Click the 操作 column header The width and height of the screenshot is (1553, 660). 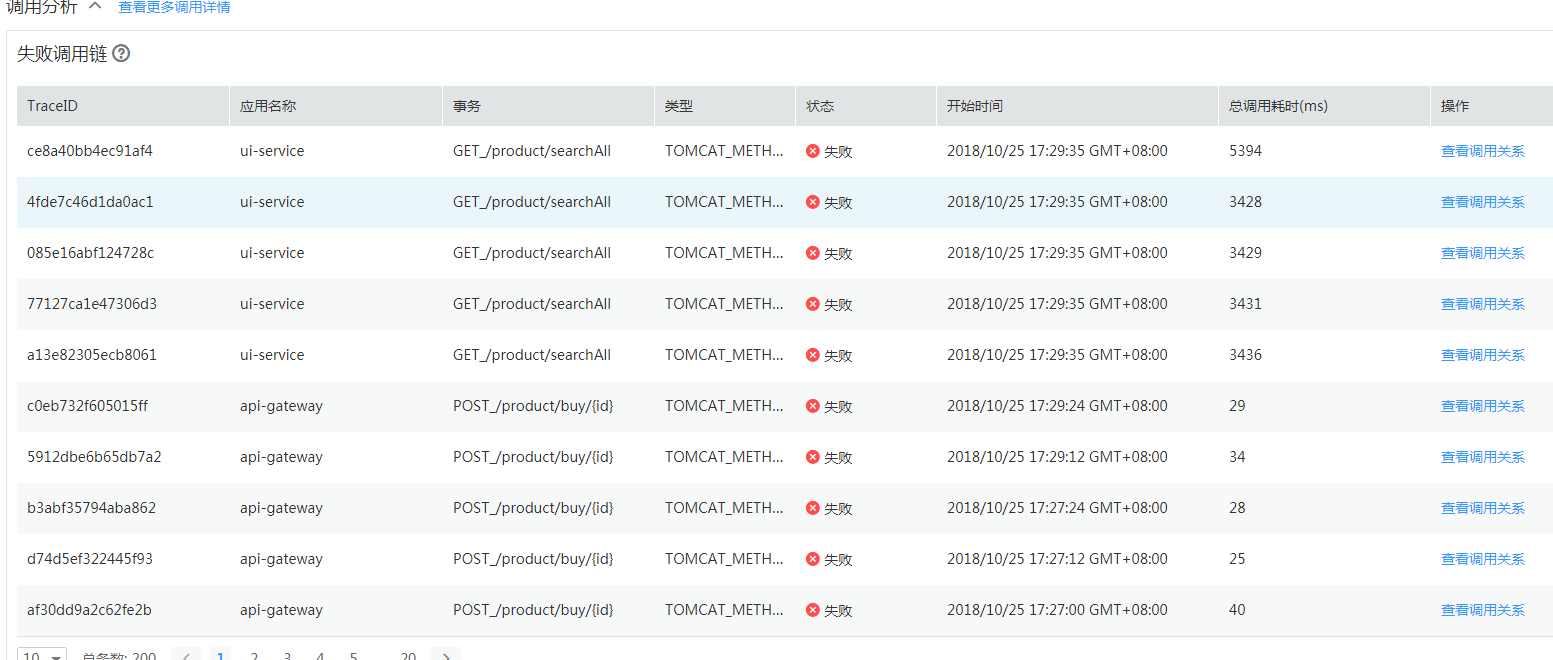1491,106
